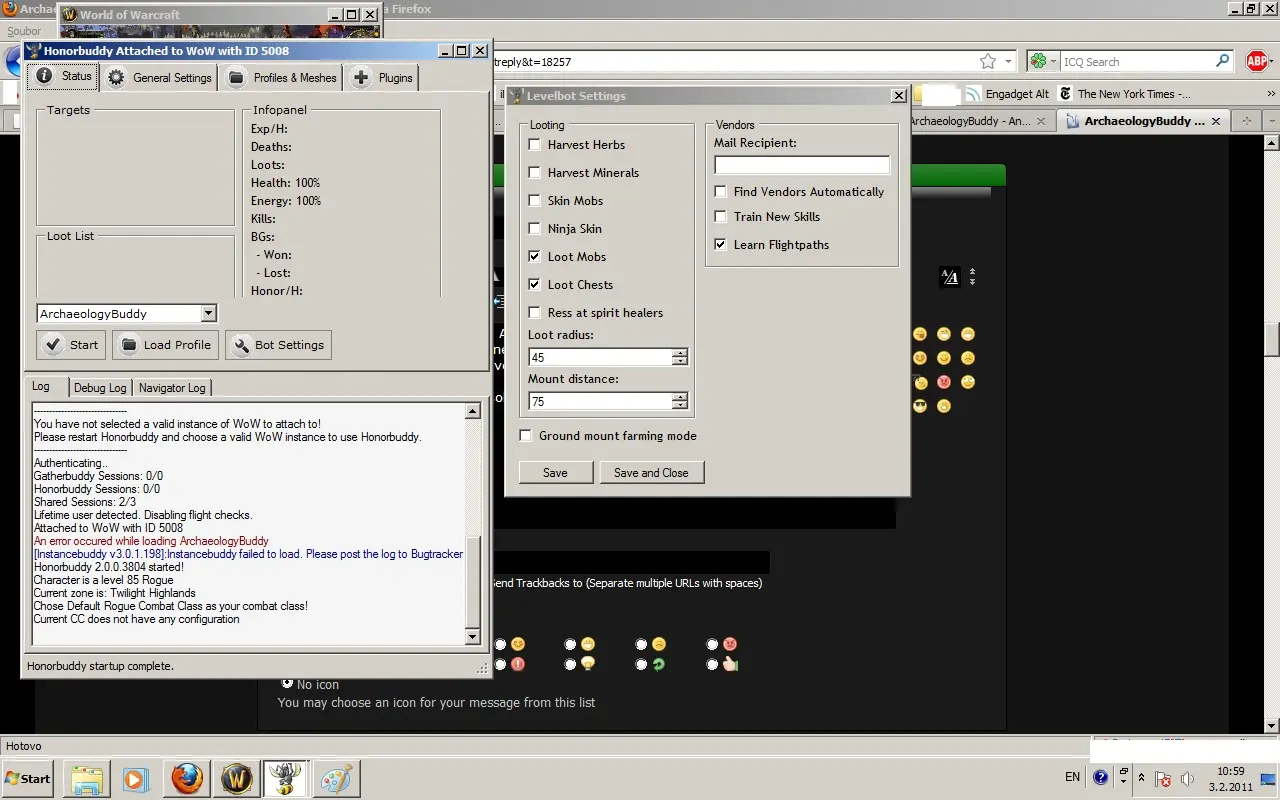
Task: Open Windows Explorer folder from taskbar
Action: click(87, 778)
